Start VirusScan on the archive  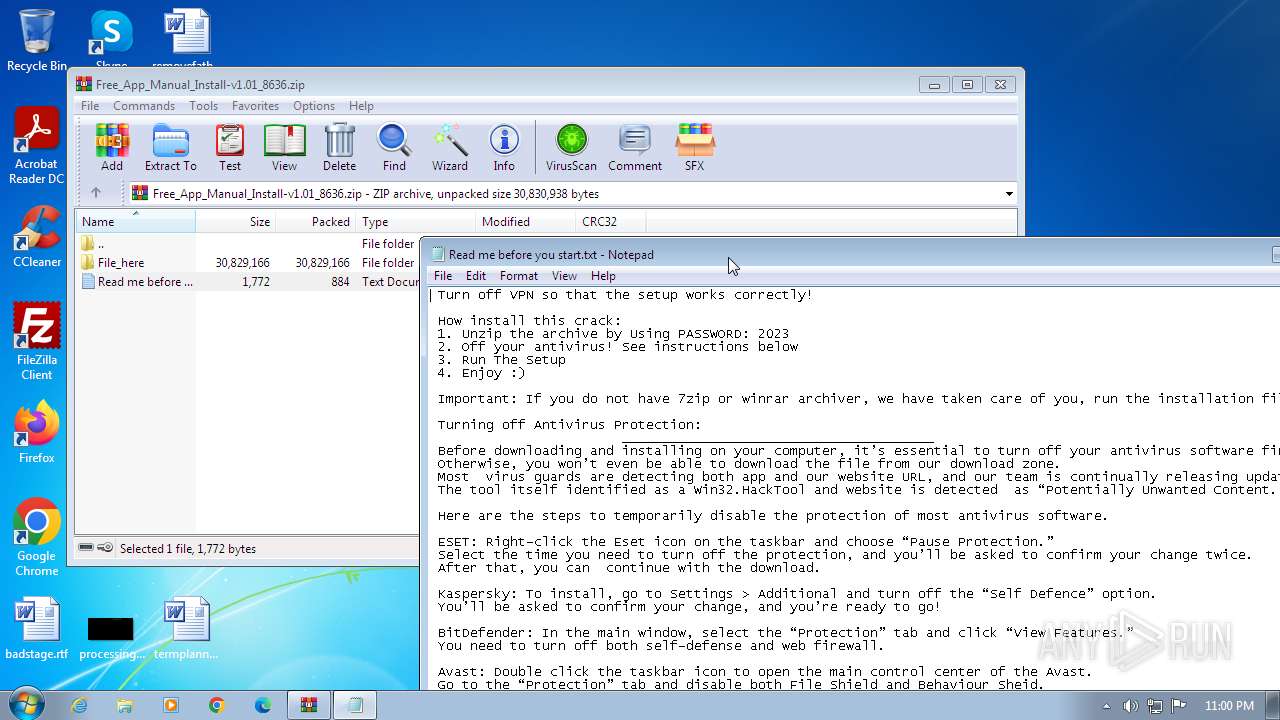click(x=571, y=147)
